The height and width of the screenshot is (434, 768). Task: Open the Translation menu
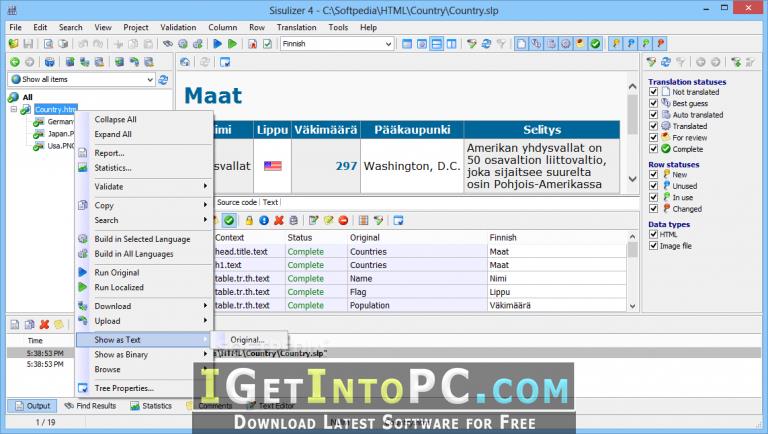[296, 27]
